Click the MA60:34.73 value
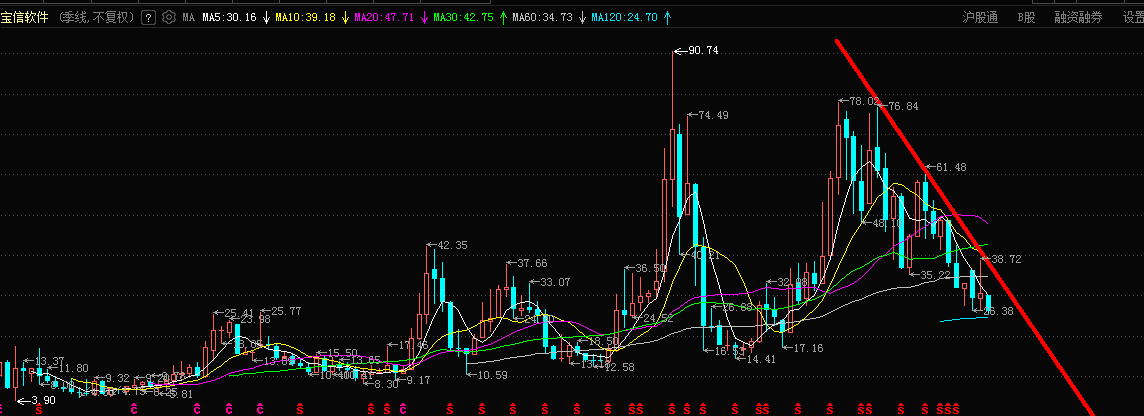The image size is (1144, 416). tap(542, 18)
